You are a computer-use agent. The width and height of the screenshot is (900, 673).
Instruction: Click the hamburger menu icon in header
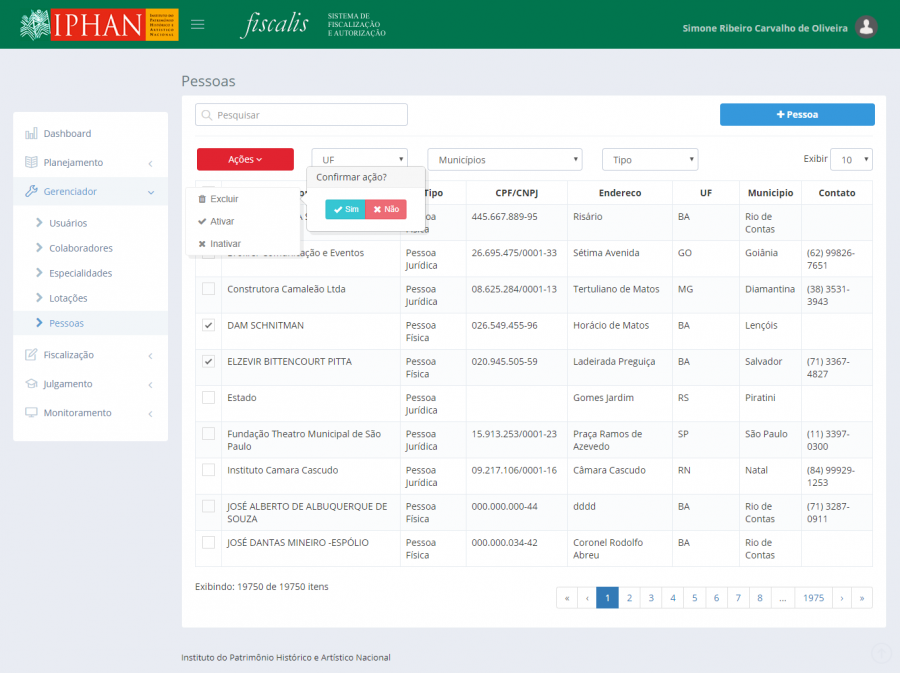click(197, 25)
